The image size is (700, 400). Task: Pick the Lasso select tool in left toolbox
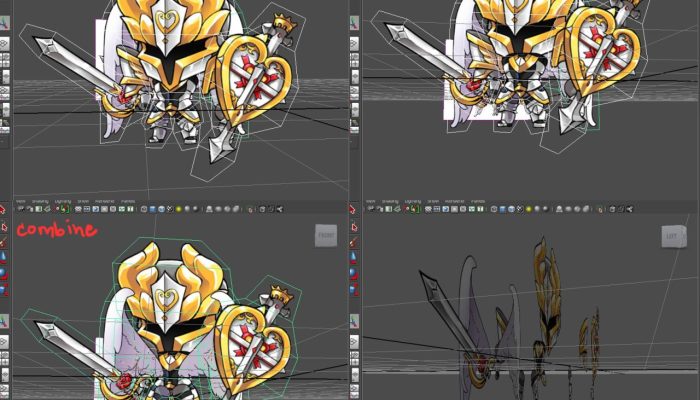click(4, 226)
